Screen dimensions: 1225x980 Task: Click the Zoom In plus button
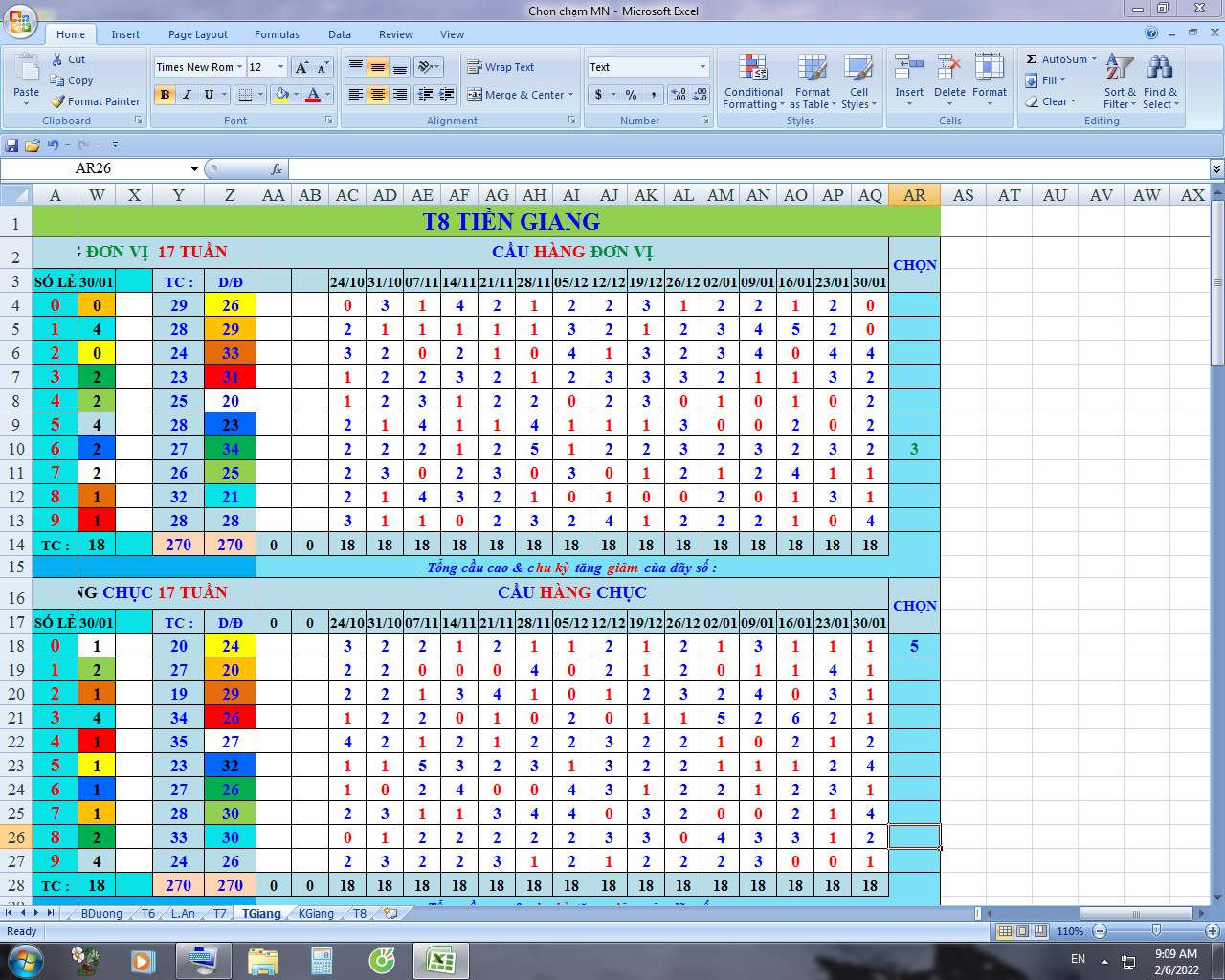click(1212, 931)
